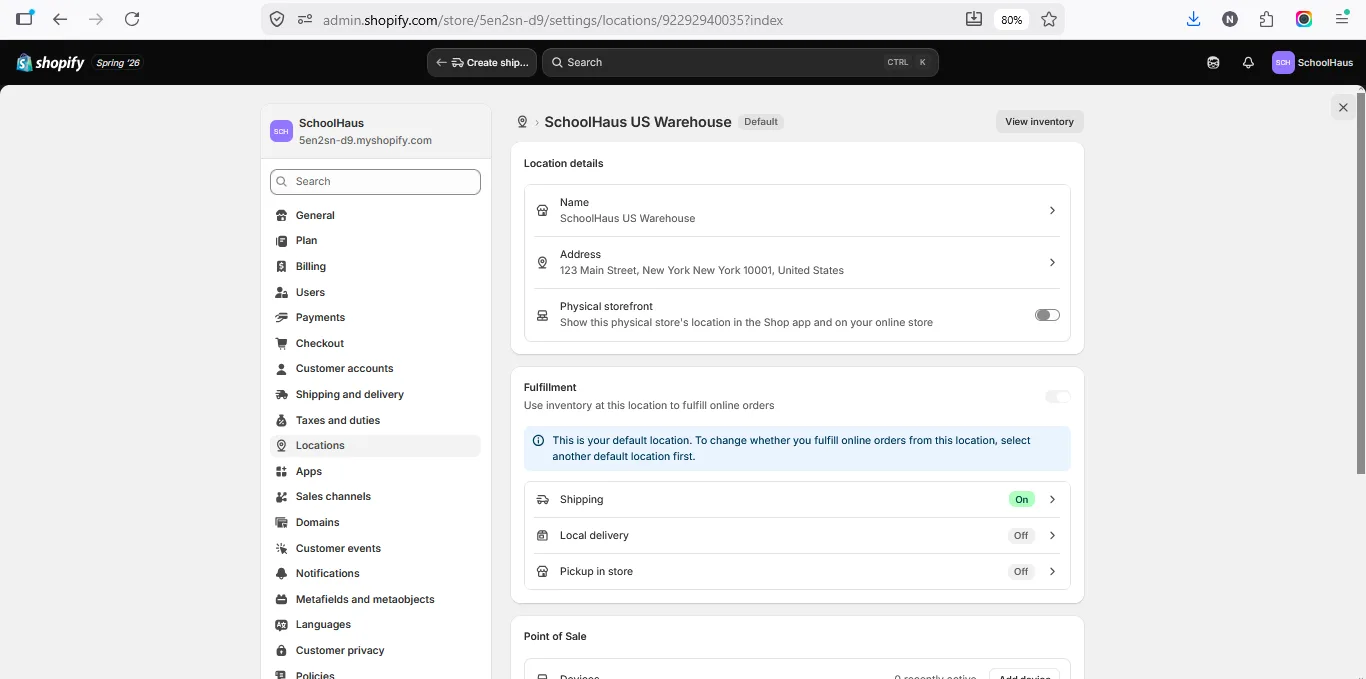Go back in browser history
Screen dimensions: 1366x679
point(60,19)
